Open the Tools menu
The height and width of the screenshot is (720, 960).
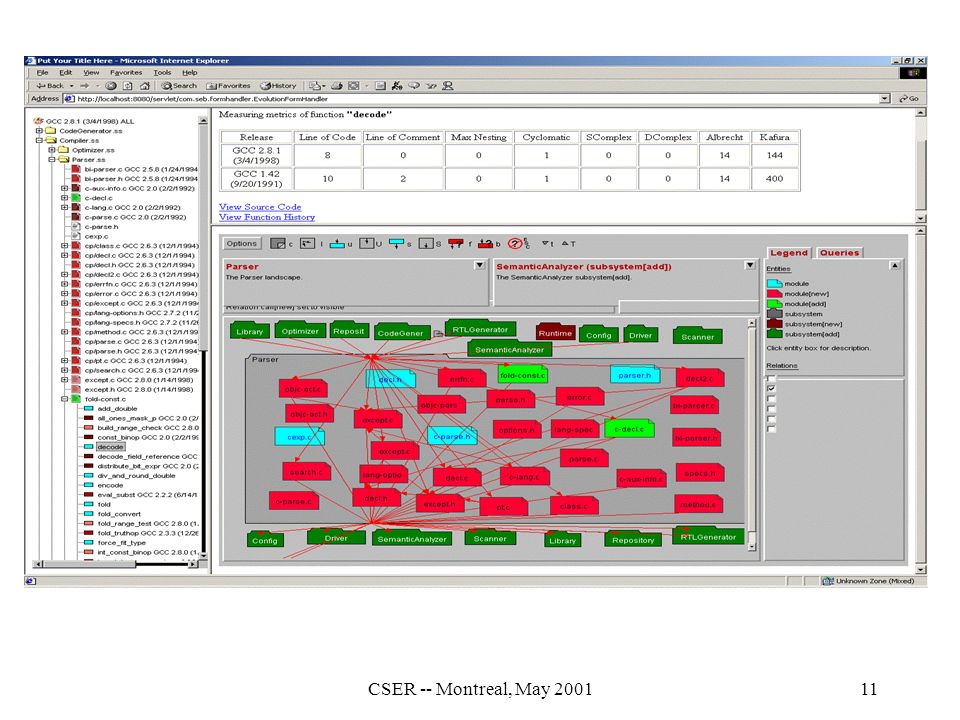tap(162, 72)
